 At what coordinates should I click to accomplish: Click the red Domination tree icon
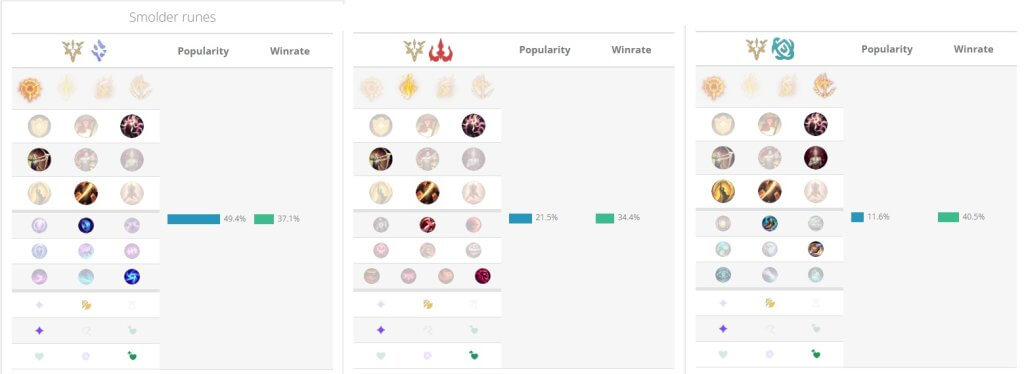point(441,50)
